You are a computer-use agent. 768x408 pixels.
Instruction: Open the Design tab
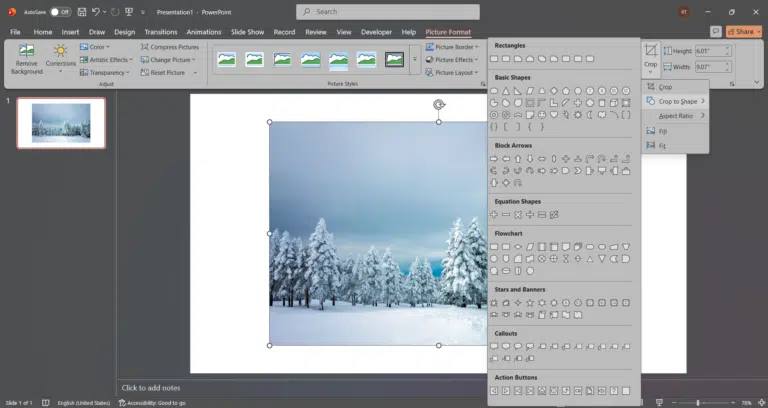pos(124,32)
